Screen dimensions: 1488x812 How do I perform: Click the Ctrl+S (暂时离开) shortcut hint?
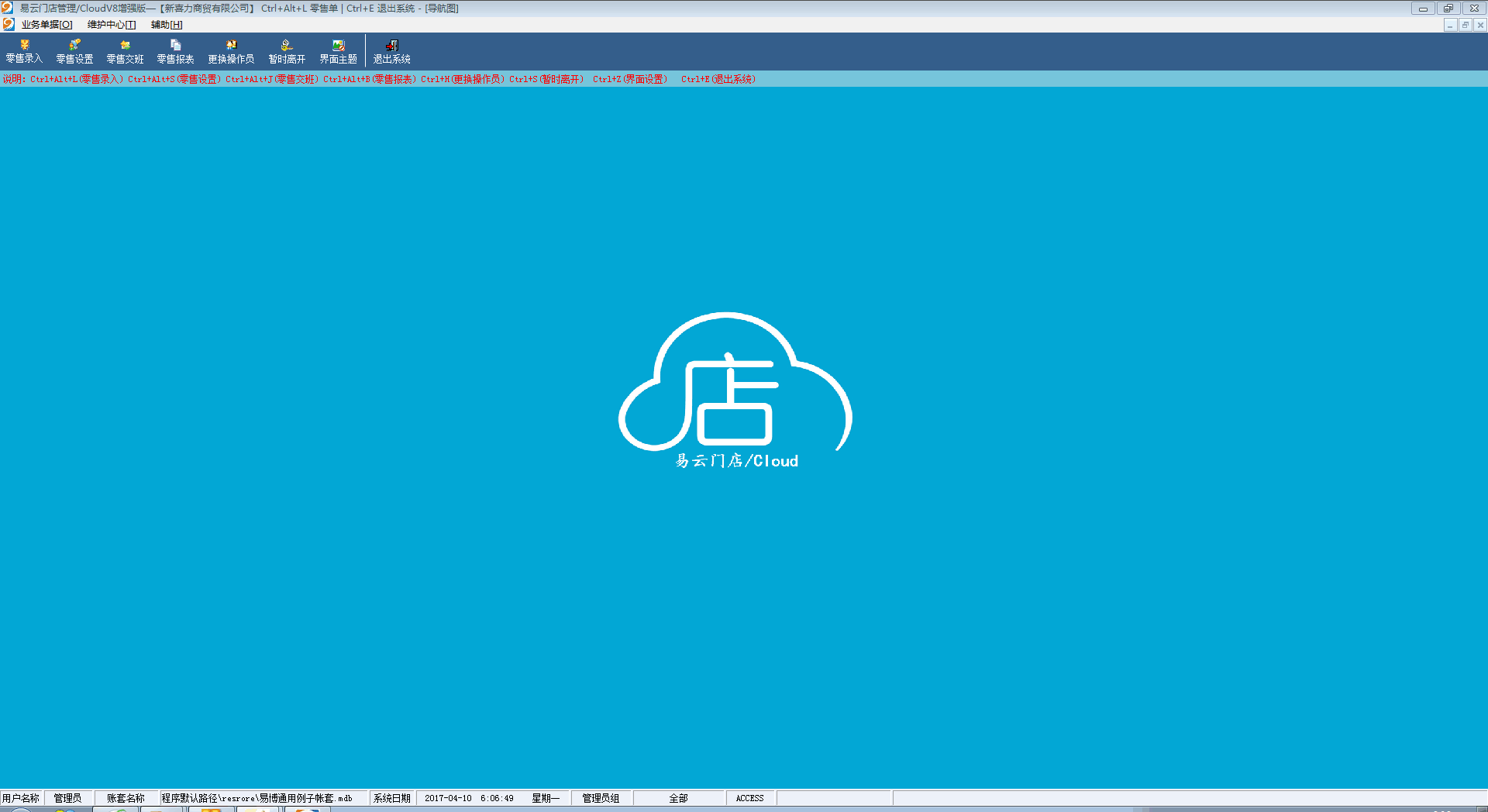click(546, 79)
